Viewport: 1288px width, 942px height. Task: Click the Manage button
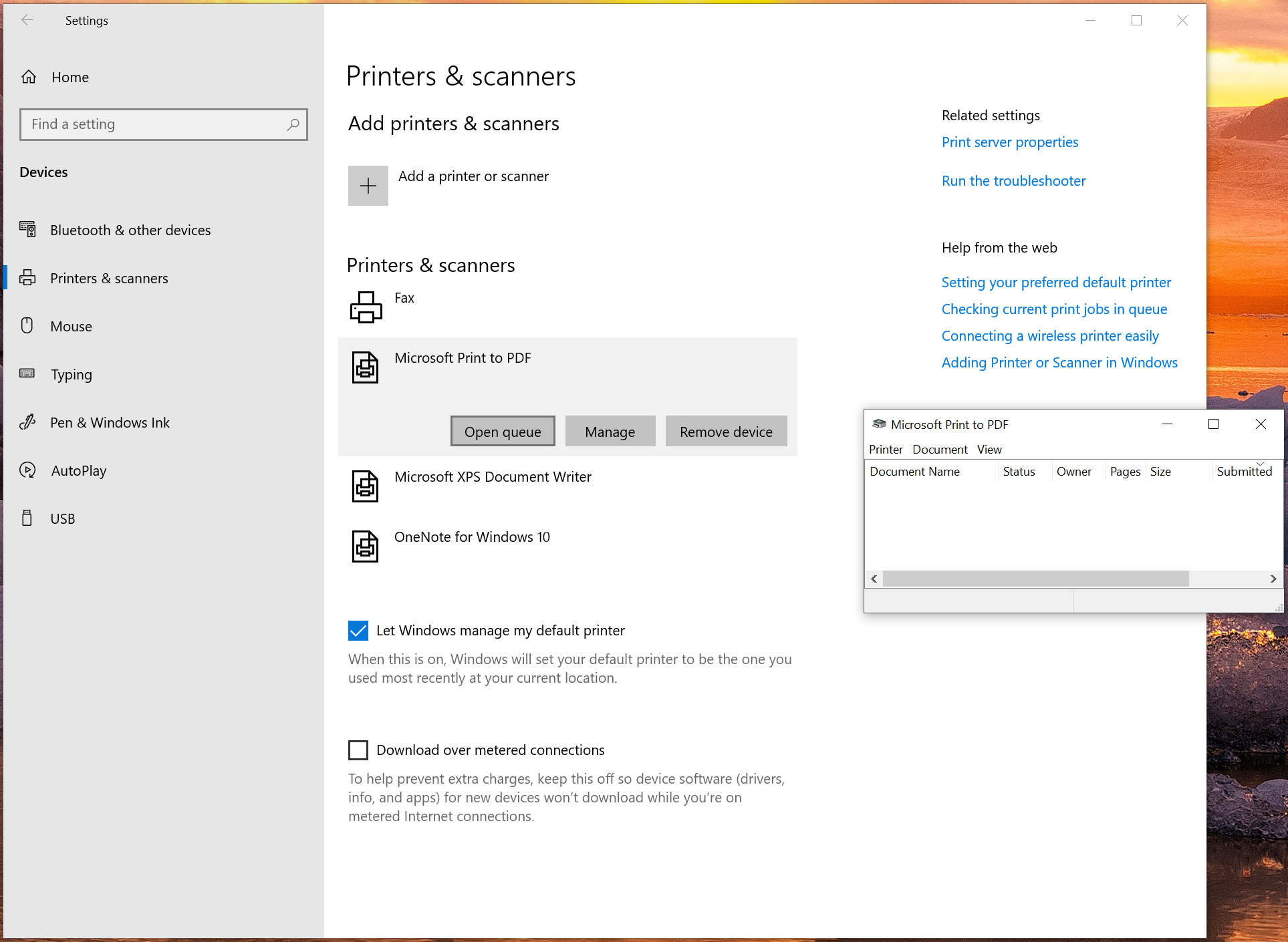coord(610,432)
